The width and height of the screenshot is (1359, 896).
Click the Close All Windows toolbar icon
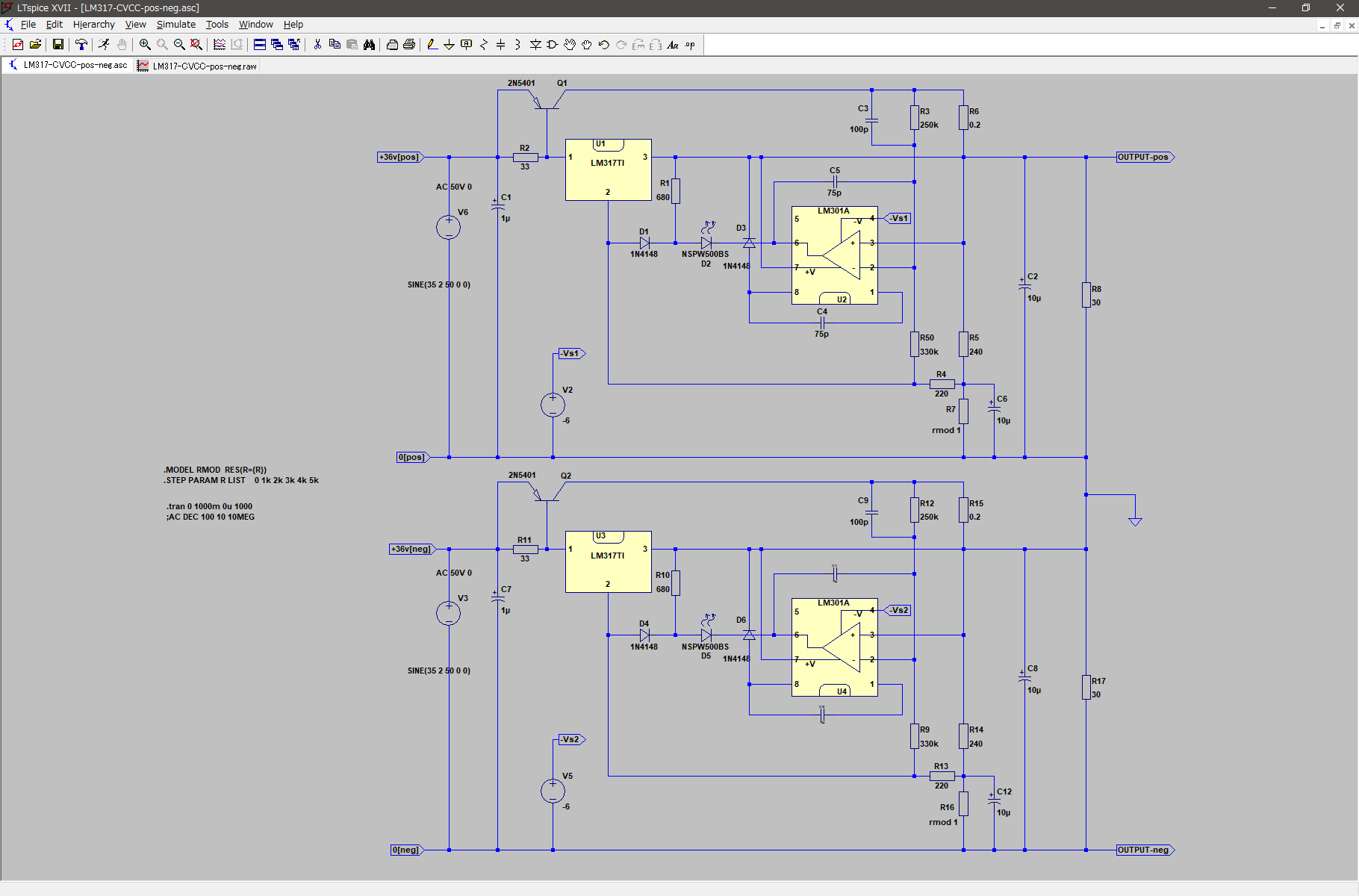click(294, 45)
